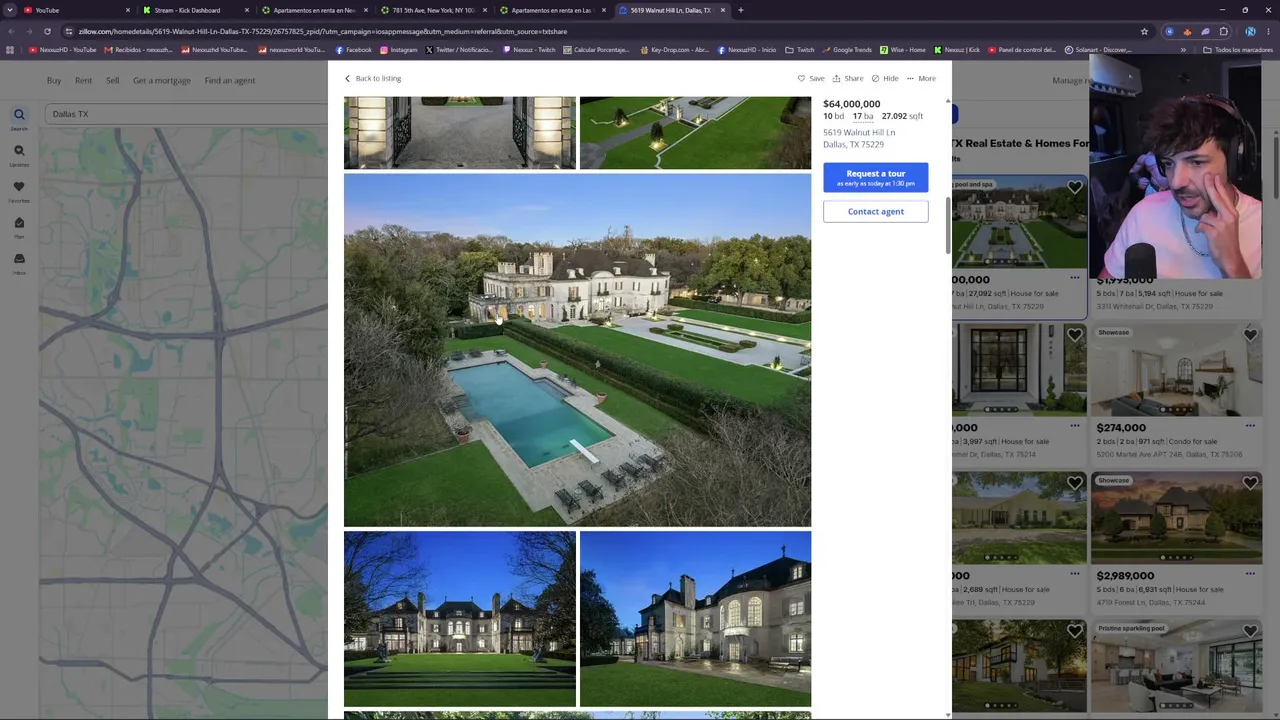Open the Chrome three-dot menu
1280x720 pixels.
pyautogui.click(x=1269, y=31)
